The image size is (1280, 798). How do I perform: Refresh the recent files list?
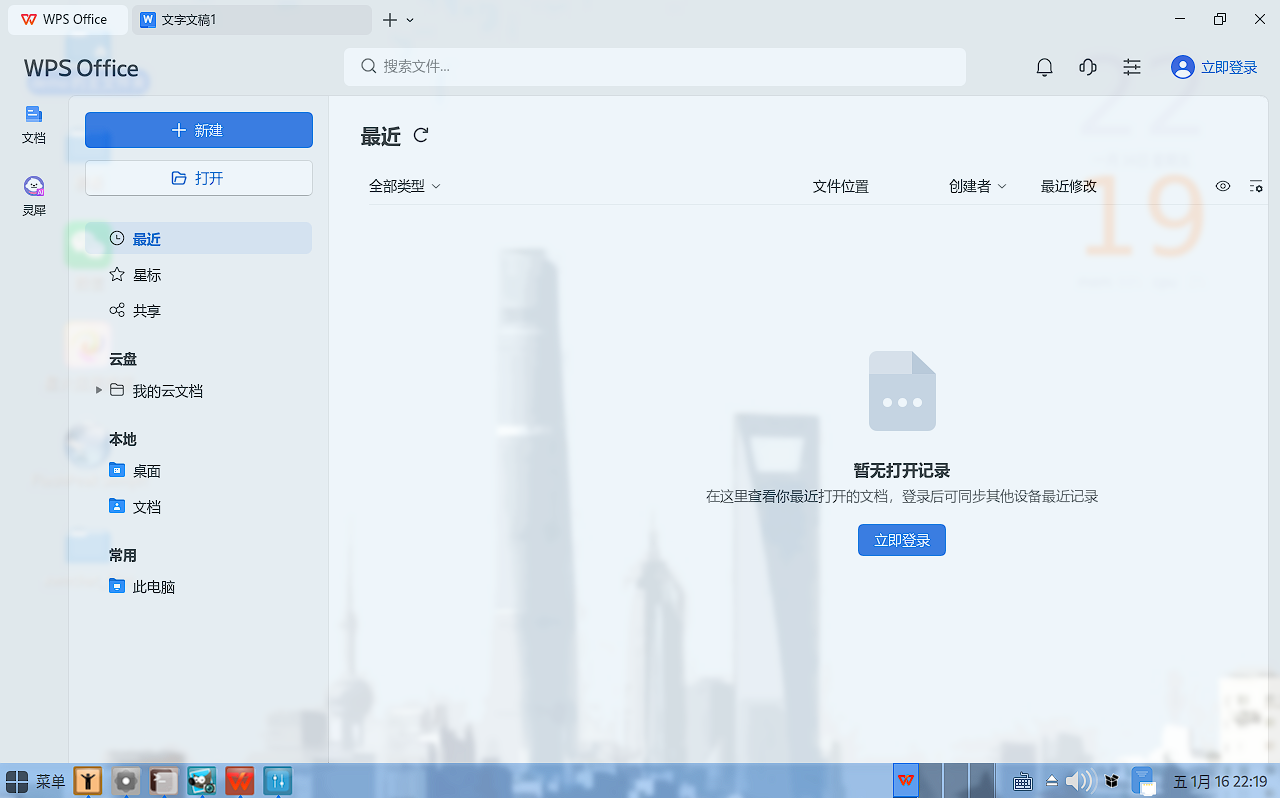421,135
